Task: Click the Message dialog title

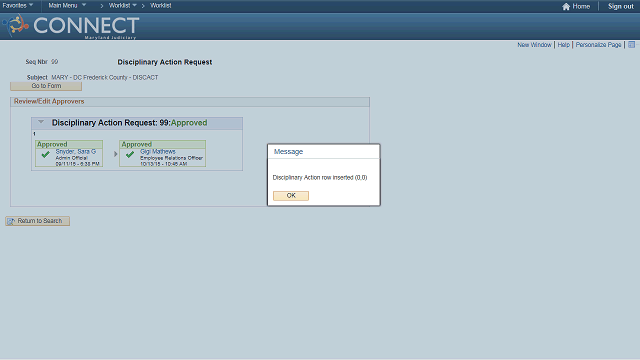Action: (289, 151)
